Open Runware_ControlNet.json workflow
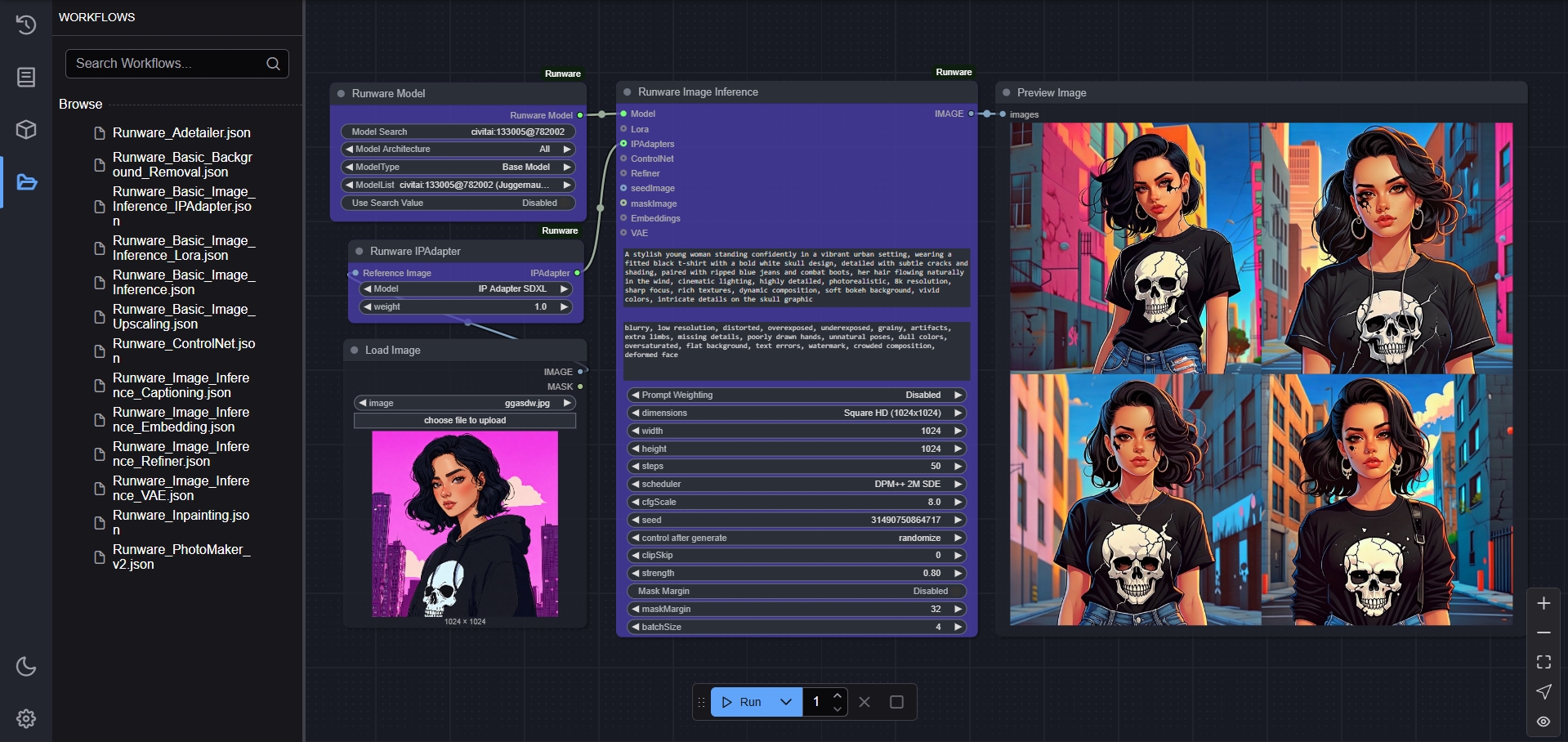1568x742 pixels. pos(184,351)
